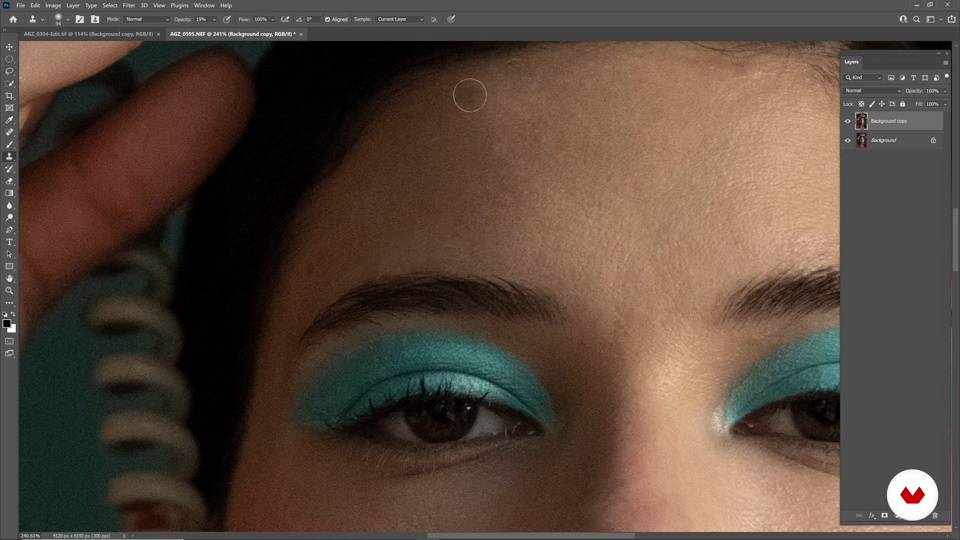
Task: Select the Eyedropper tool
Action: click(x=9, y=120)
